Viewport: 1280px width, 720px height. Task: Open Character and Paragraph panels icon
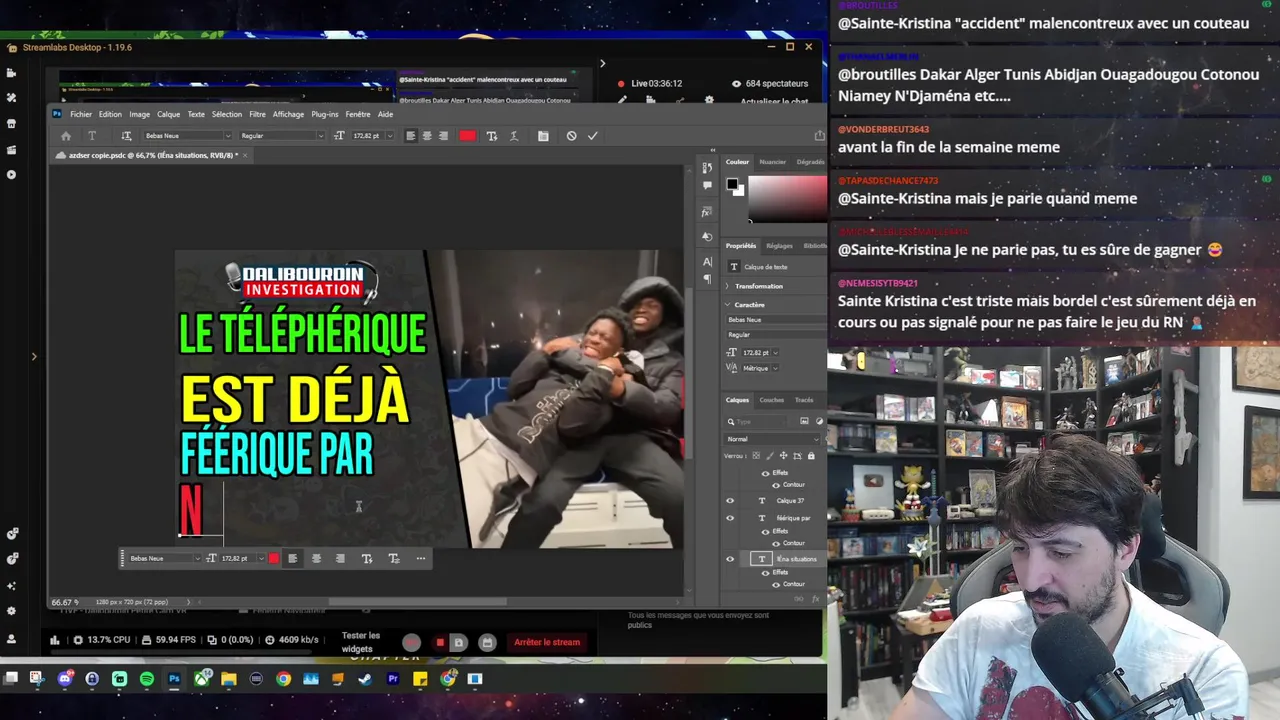(543, 136)
